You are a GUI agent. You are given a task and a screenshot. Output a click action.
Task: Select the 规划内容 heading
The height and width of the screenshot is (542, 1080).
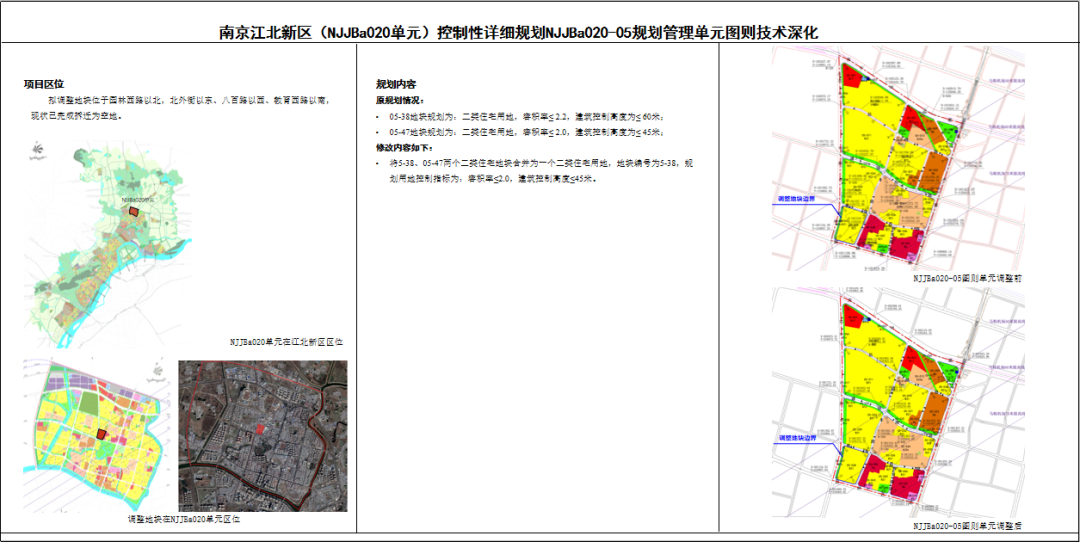point(395,85)
